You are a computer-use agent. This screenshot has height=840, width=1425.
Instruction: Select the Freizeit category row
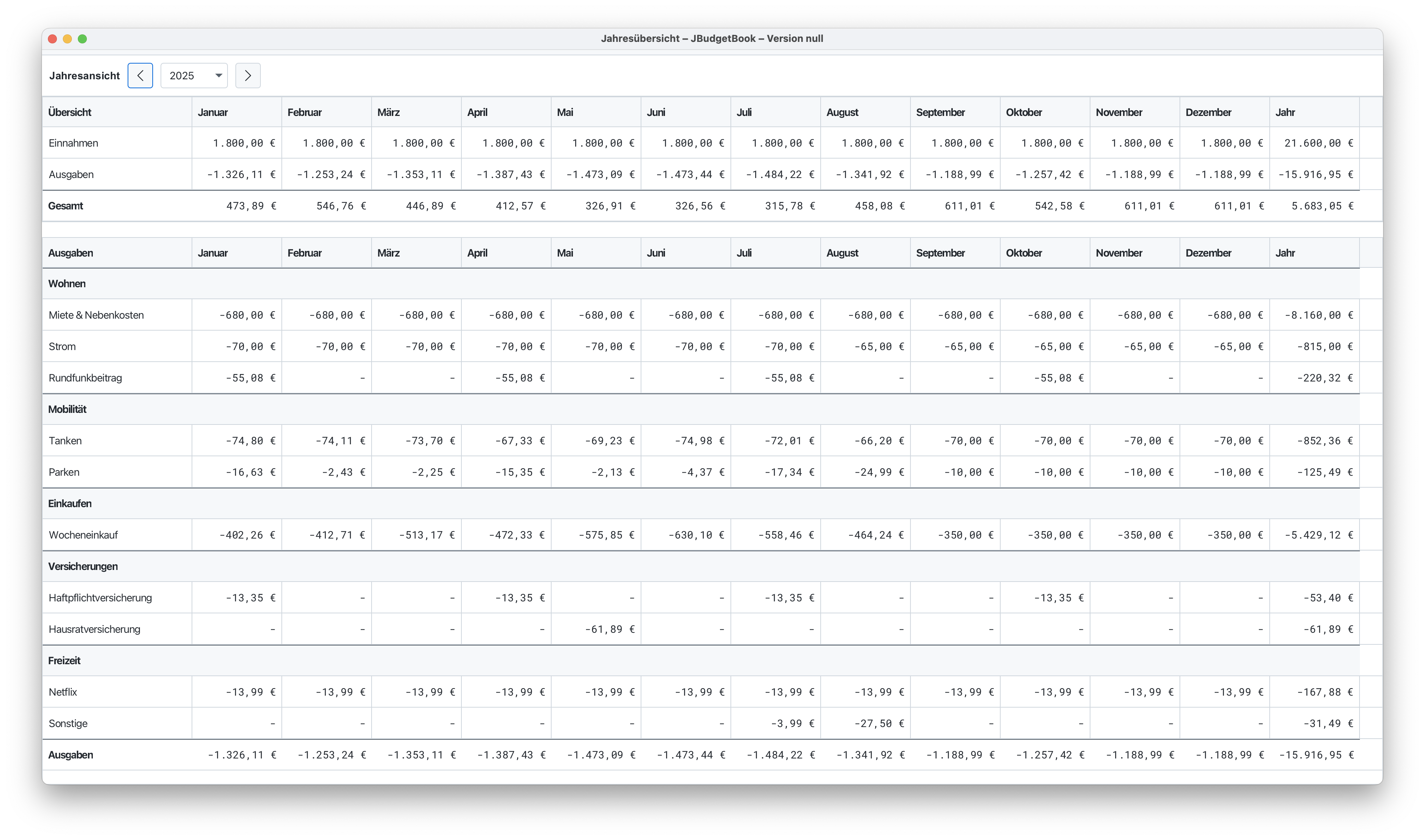coord(64,660)
